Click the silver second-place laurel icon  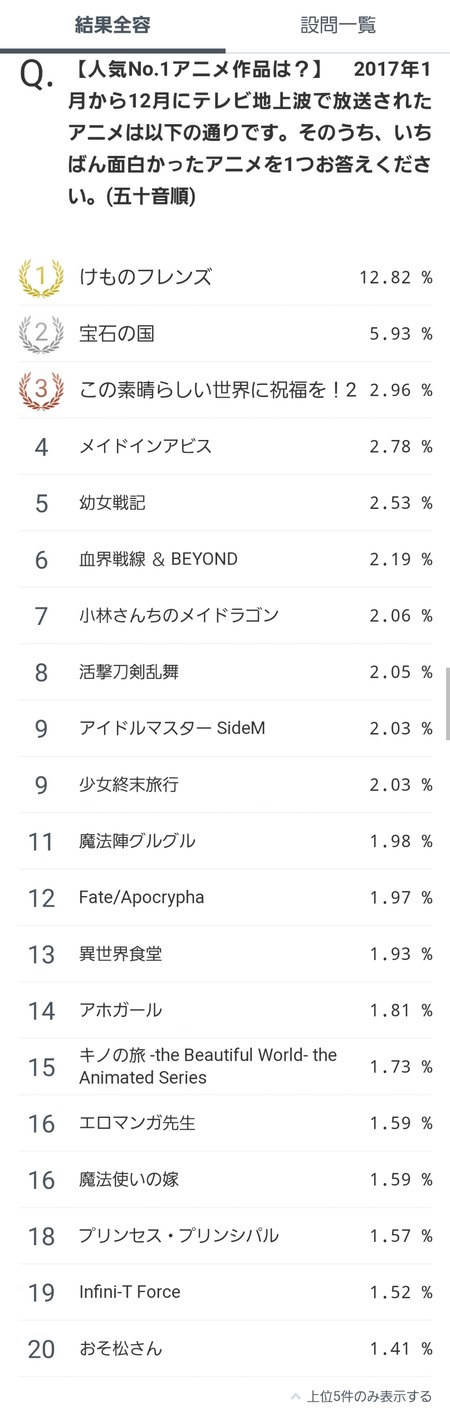point(41,334)
